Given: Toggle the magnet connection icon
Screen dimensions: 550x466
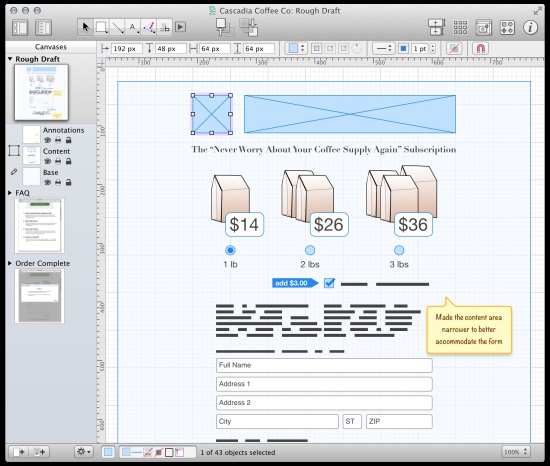Looking at the screenshot, I should [481, 48].
